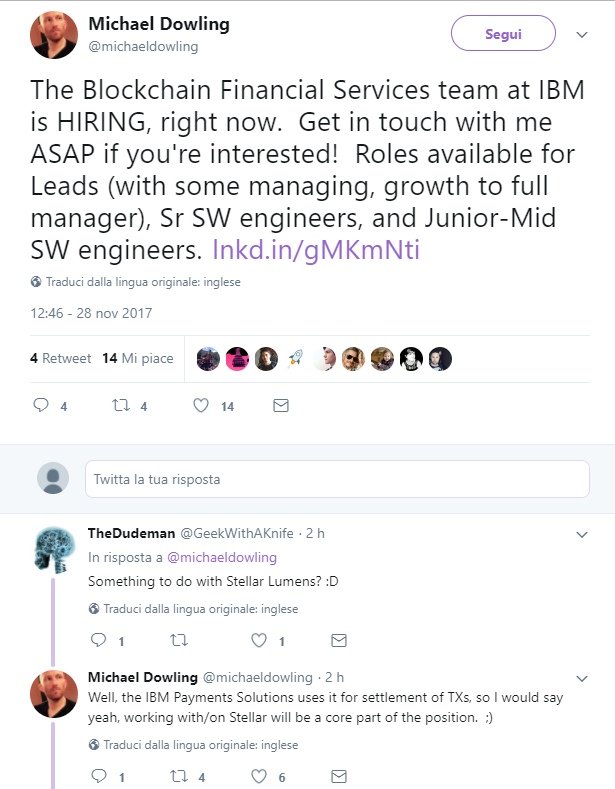View the 14 Mi piace list
The width and height of the screenshot is (615, 789).
click(x=137, y=358)
